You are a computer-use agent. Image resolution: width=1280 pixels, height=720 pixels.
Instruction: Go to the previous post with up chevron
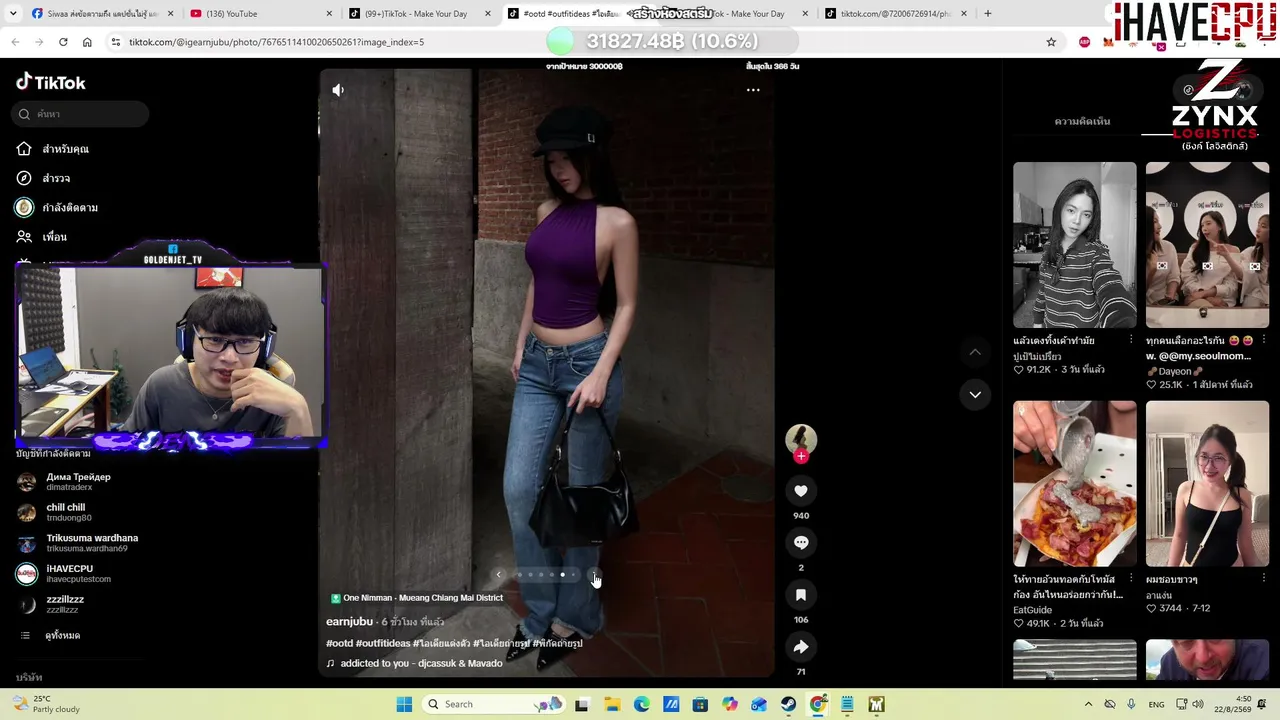[x=975, y=352]
